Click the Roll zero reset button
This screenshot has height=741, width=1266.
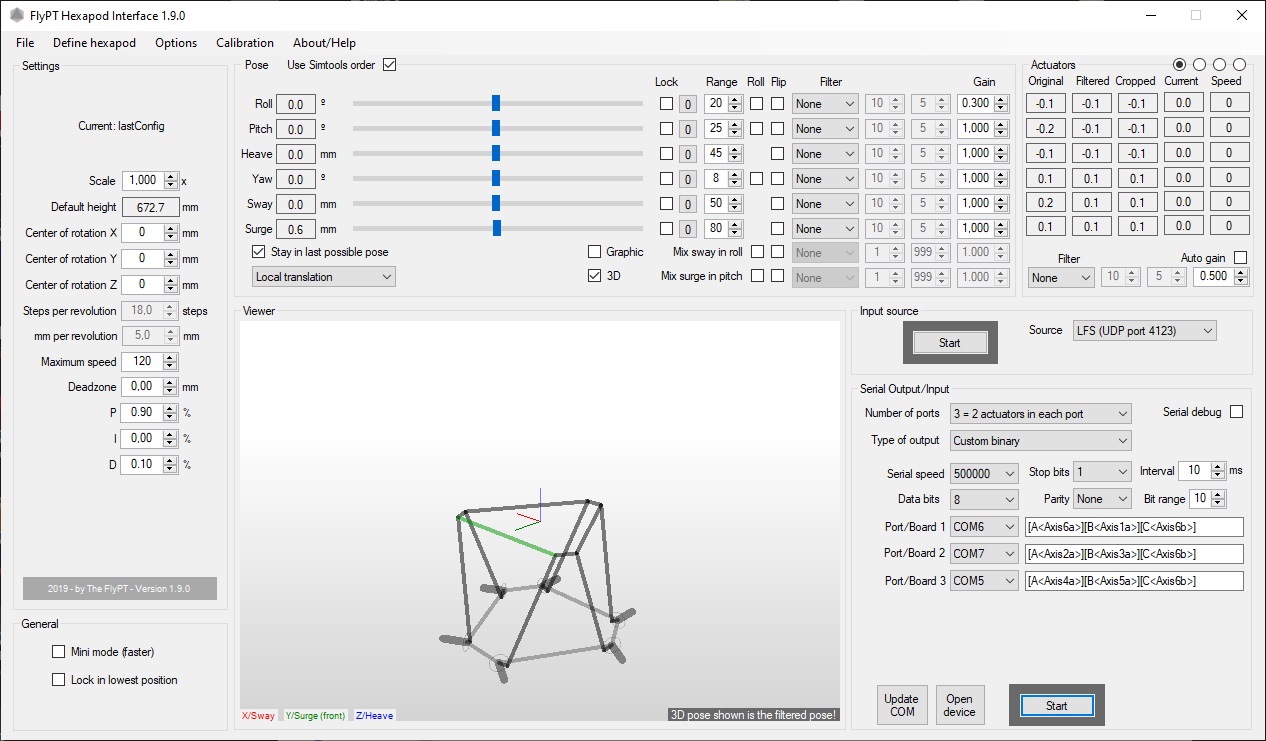(x=688, y=104)
